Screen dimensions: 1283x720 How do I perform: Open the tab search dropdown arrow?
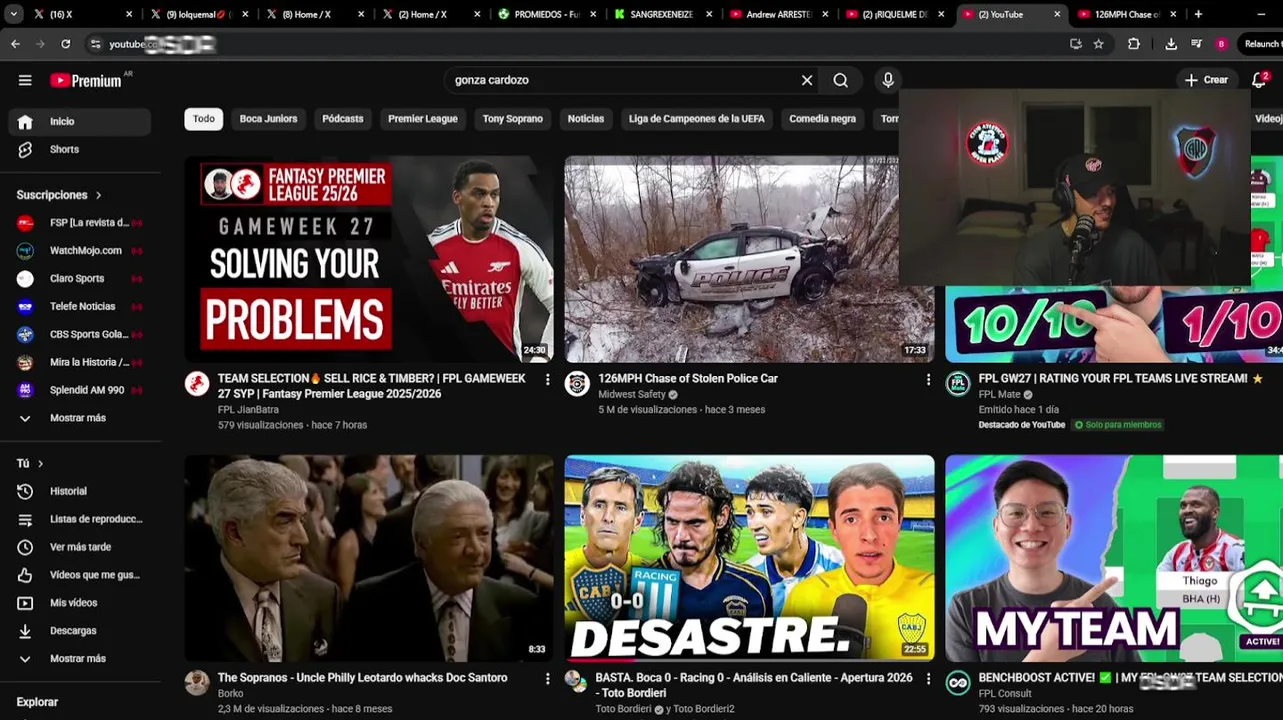(13, 14)
